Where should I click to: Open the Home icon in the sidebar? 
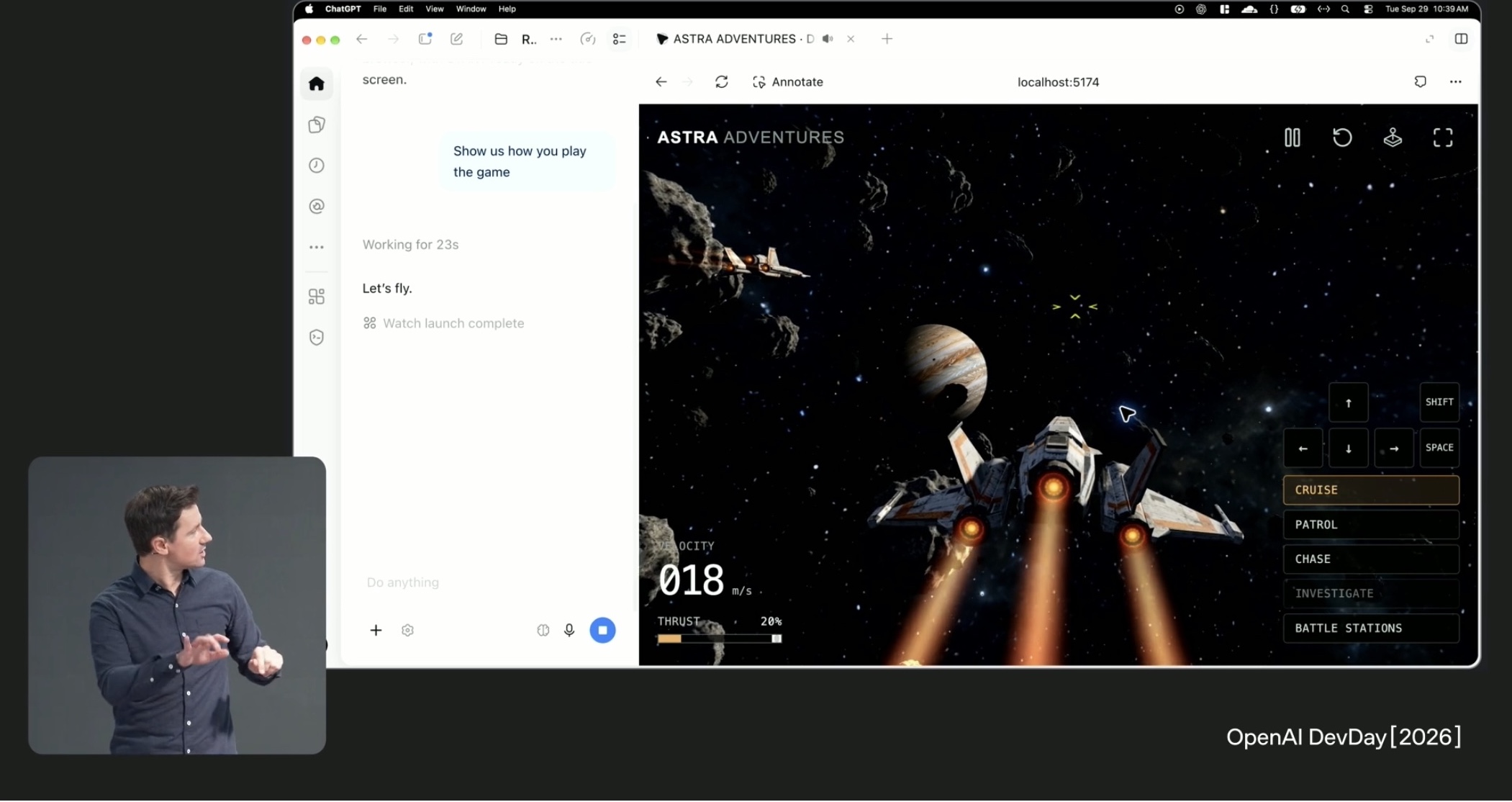pos(317,84)
